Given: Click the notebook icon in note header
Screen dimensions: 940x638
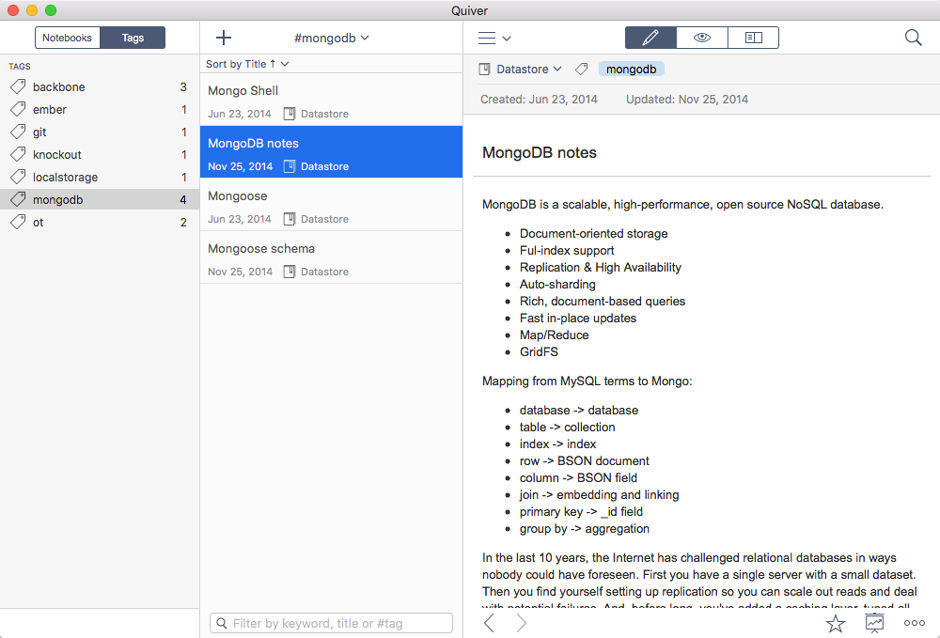Looking at the screenshot, I should (x=484, y=70).
